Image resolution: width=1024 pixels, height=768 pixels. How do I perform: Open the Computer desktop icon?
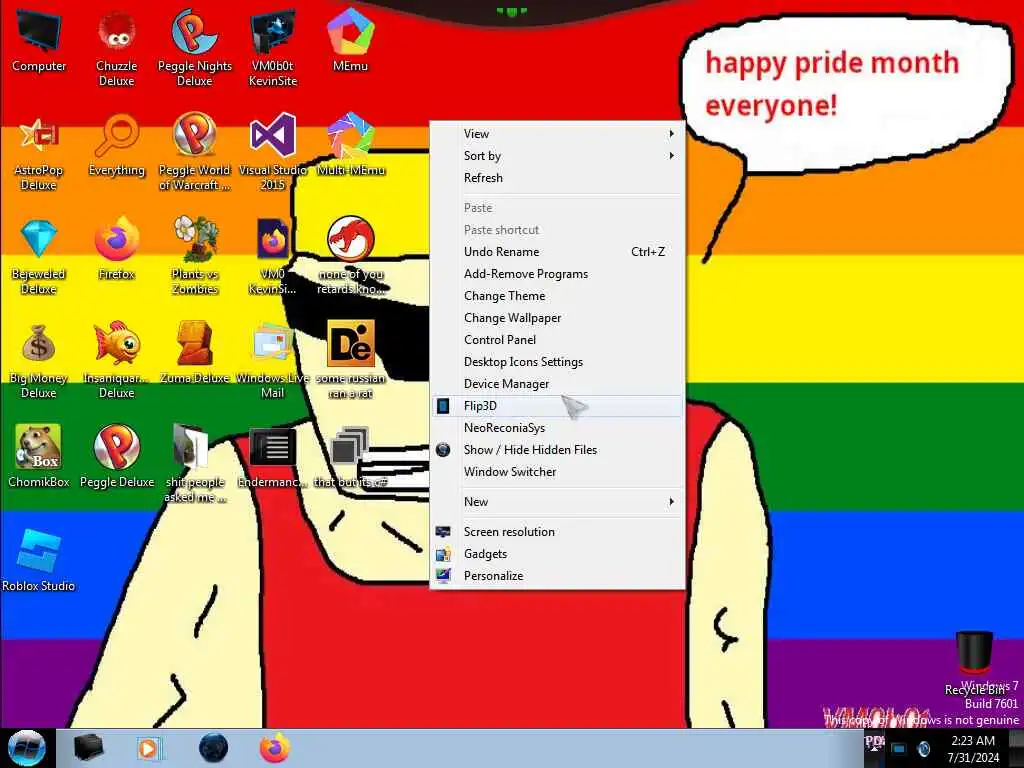[39, 41]
